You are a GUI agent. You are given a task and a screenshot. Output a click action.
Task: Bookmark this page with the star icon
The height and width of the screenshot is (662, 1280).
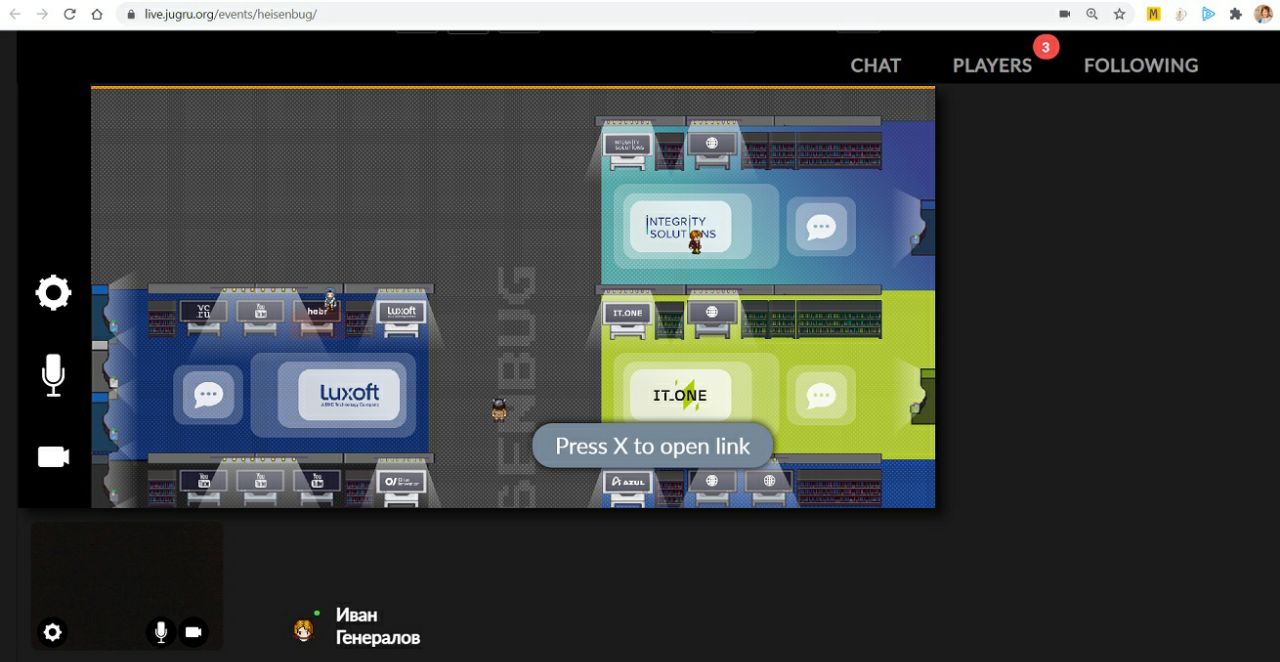click(x=1119, y=14)
